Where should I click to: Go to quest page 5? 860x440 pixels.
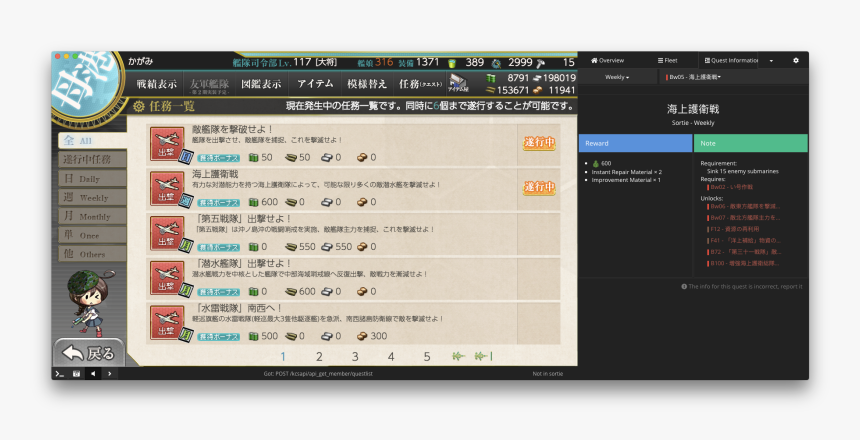[427, 357]
